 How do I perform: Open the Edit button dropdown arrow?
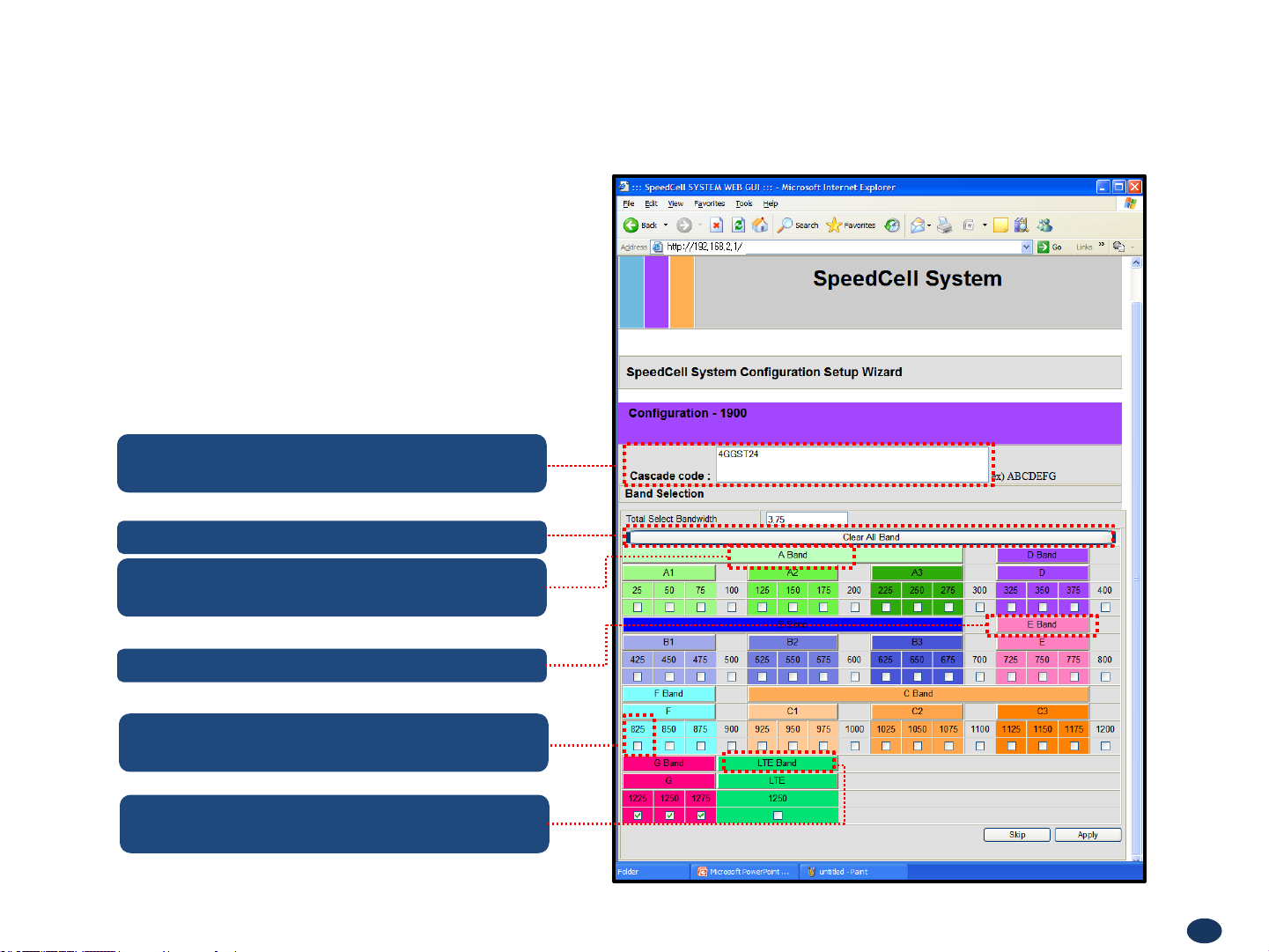coord(985,225)
